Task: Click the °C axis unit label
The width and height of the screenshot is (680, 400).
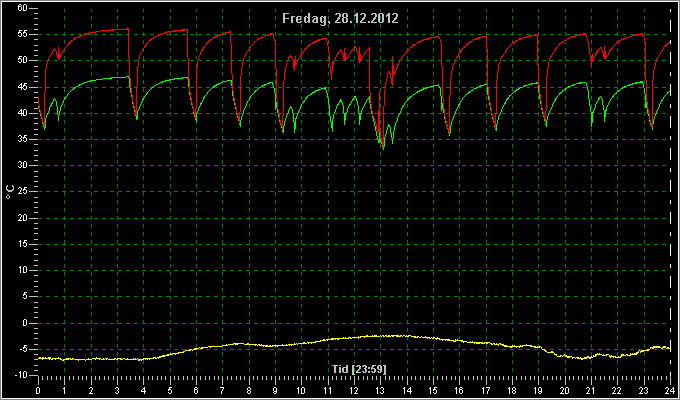Action: click(x=10, y=192)
